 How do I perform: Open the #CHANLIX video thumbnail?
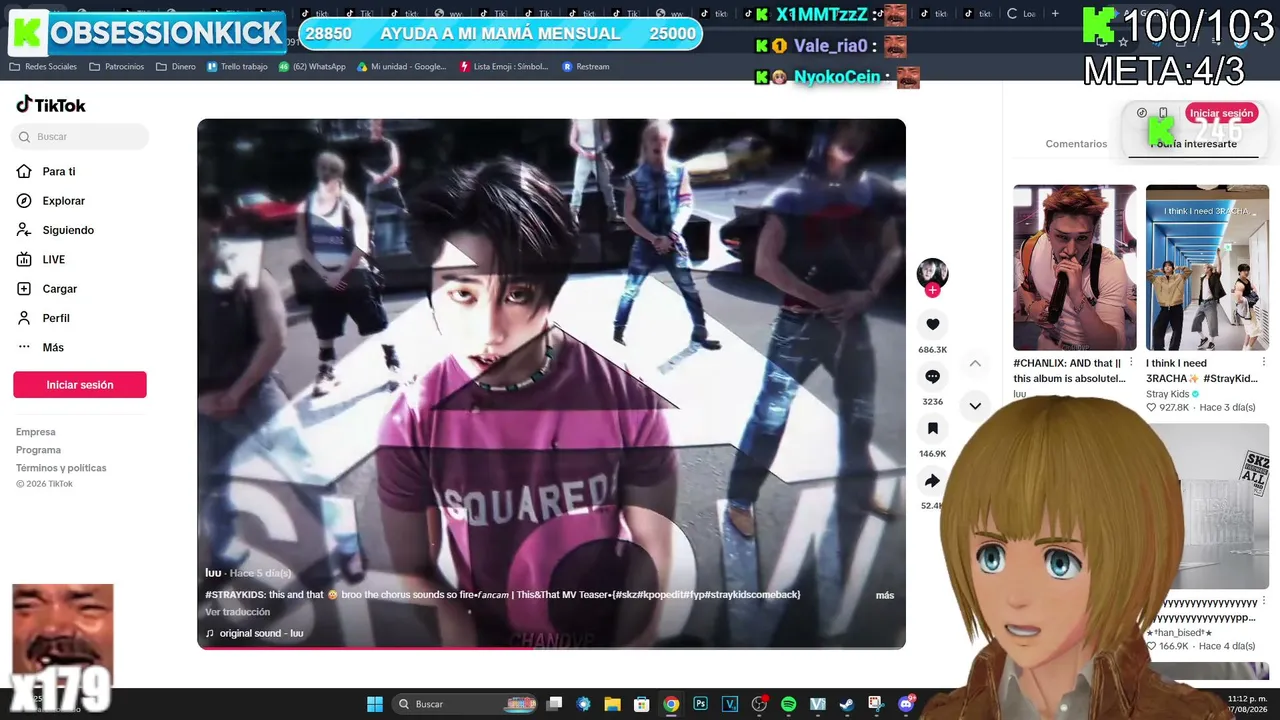click(1075, 267)
